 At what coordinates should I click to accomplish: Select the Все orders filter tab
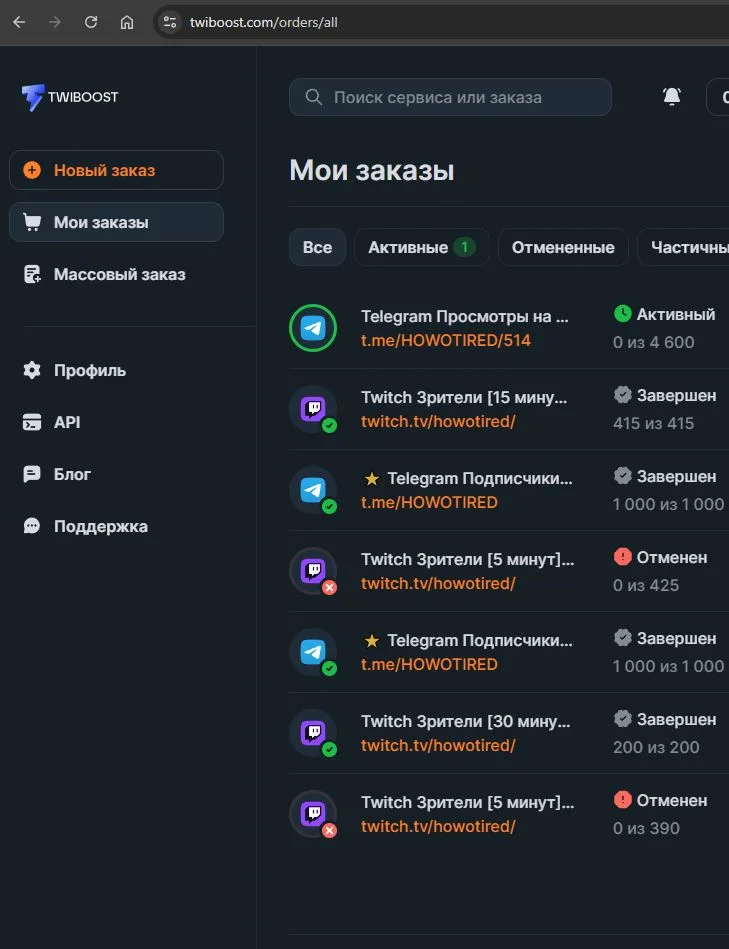tap(317, 247)
